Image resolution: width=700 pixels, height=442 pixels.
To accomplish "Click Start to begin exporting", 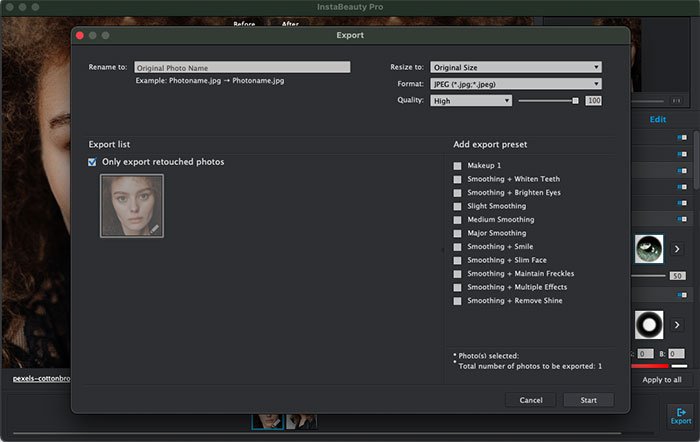I will pos(588,400).
